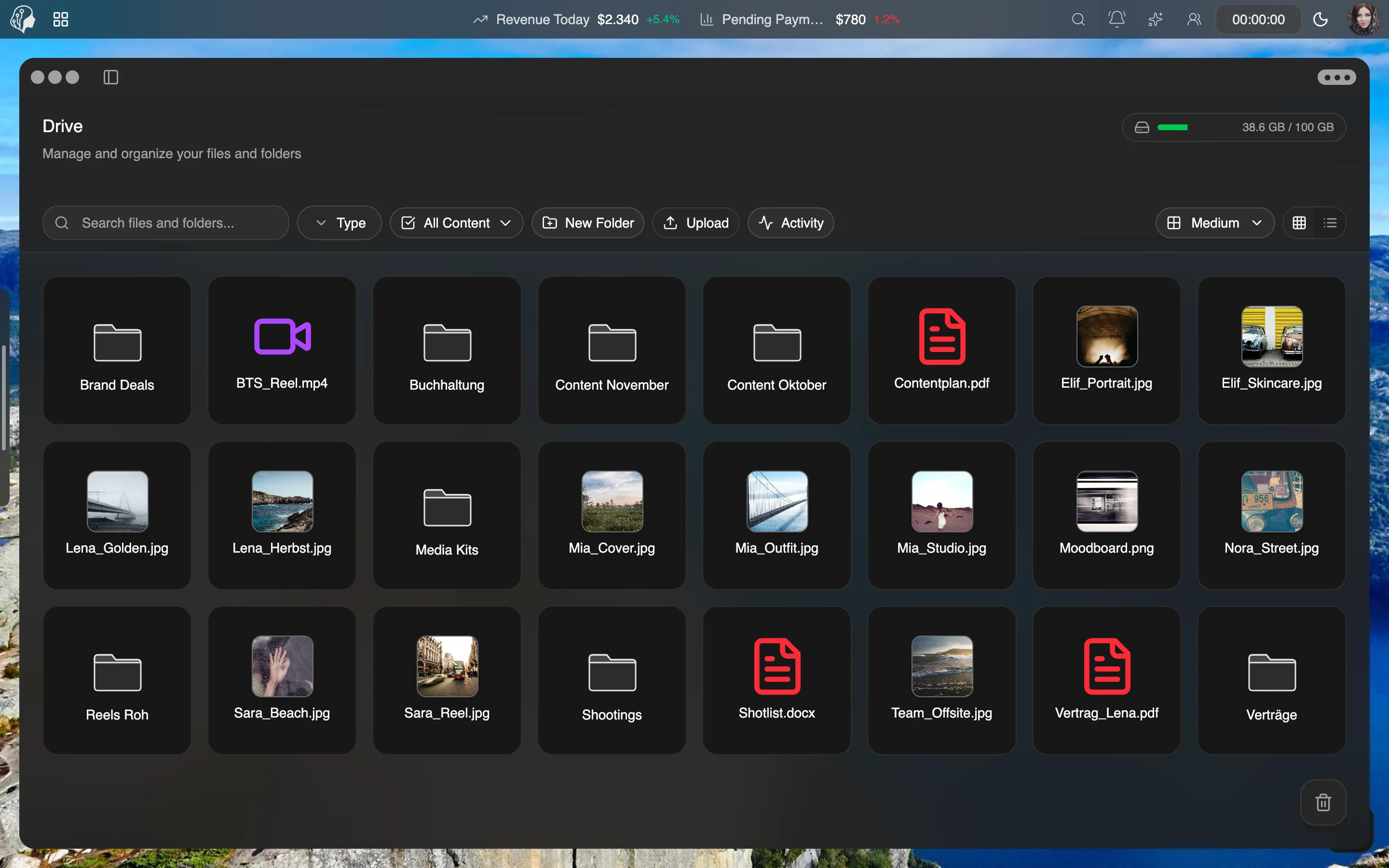
Task: Open the trash bin button
Action: pyautogui.click(x=1323, y=802)
